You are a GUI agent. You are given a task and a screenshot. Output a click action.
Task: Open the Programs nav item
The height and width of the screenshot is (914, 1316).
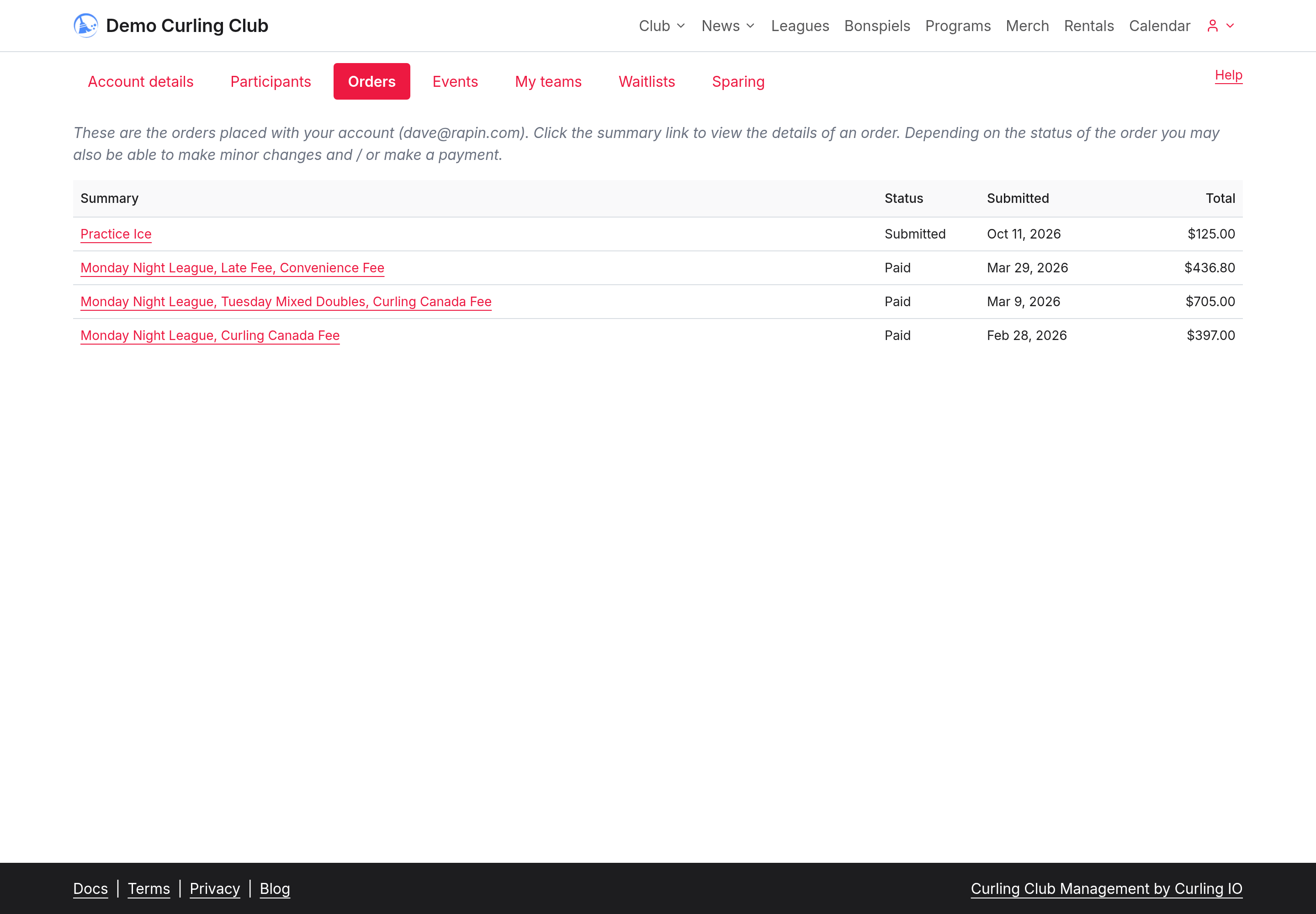pyautogui.click(x=957, y=26)
